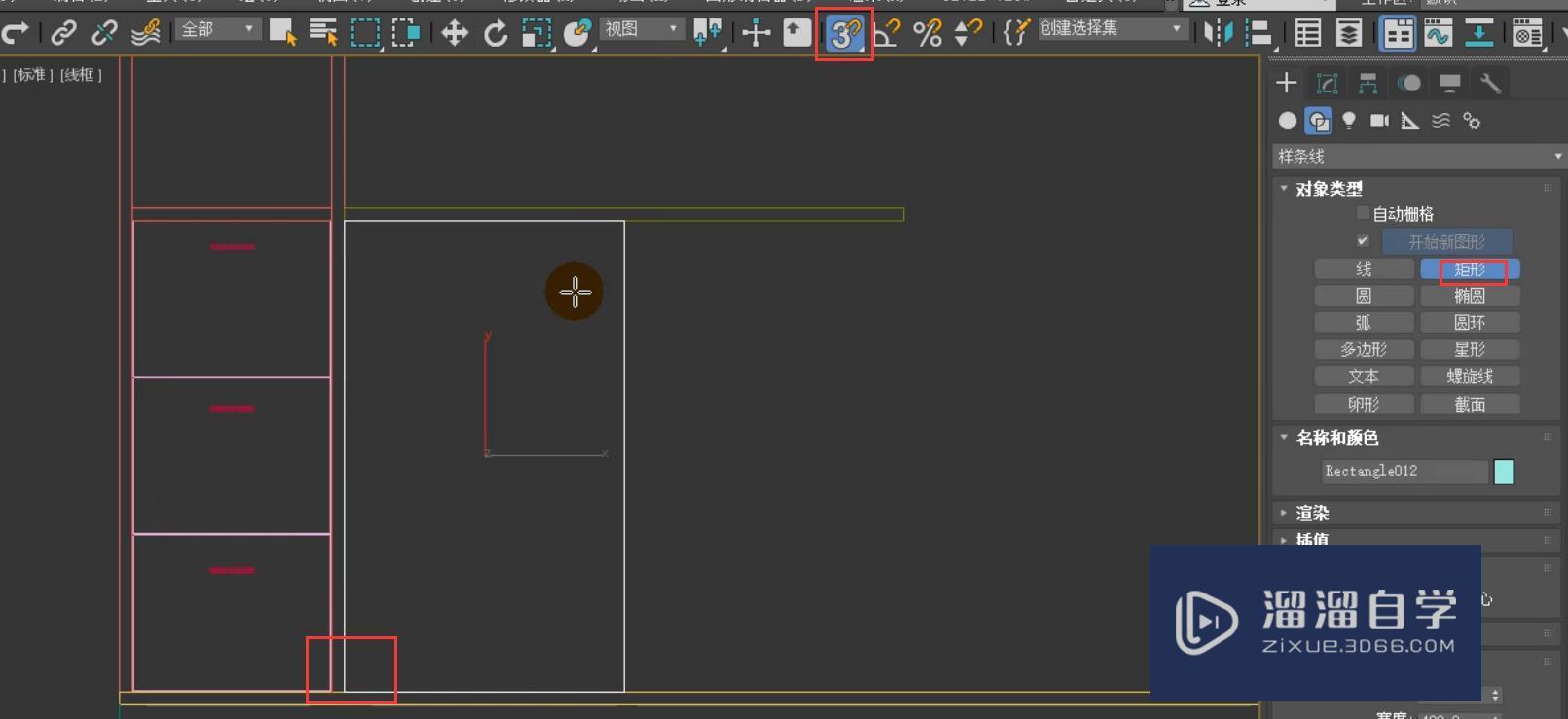Image resolution: width=1568 pixels, height=719 pixels.
Task: Click the Select and Manipulate icon
Action: [x=755, y=33]
